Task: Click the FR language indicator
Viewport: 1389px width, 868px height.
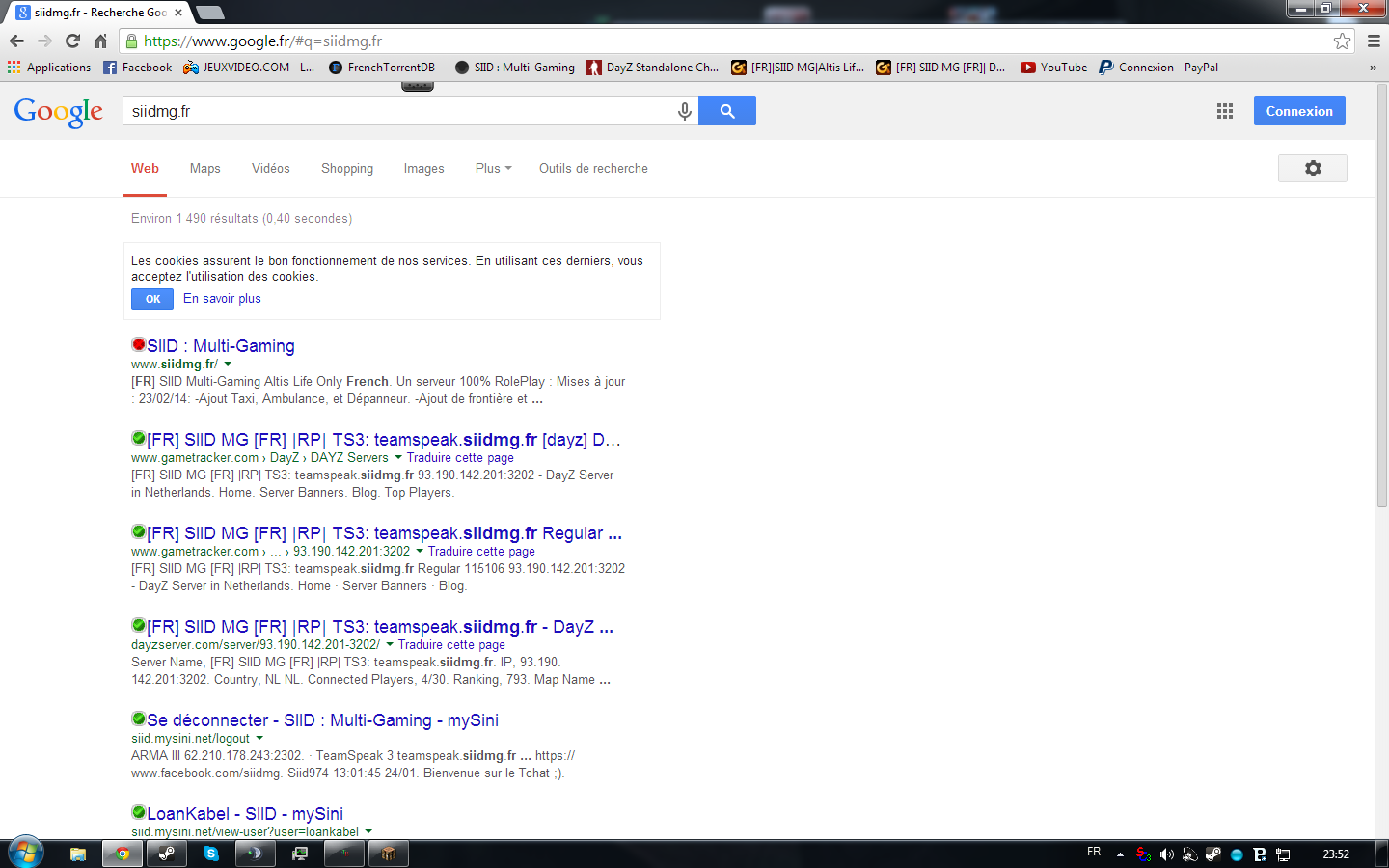Action: pos(1094,853)
